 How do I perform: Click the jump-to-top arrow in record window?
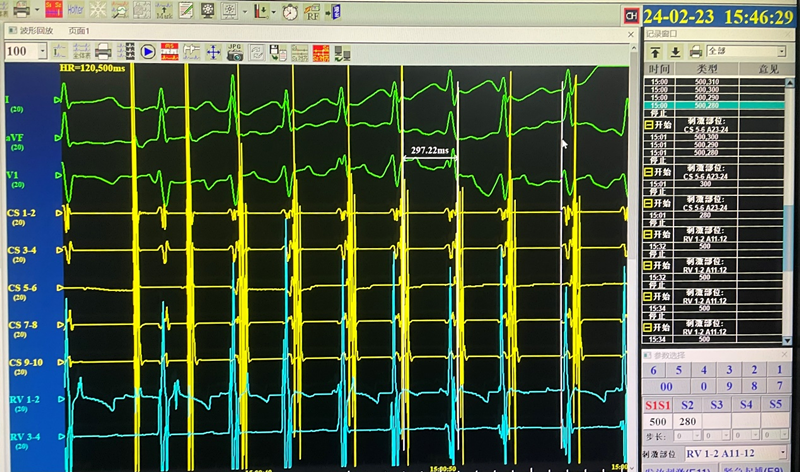click(x=654, y=49)
